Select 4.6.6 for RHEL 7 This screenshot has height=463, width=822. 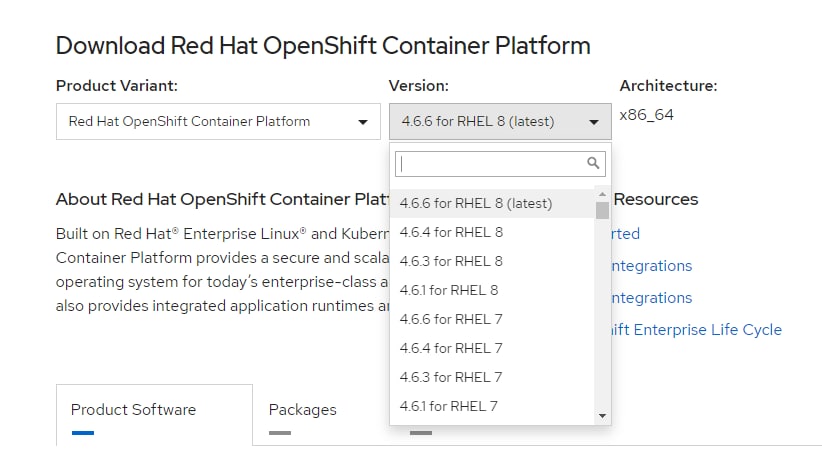click(492, 319)
